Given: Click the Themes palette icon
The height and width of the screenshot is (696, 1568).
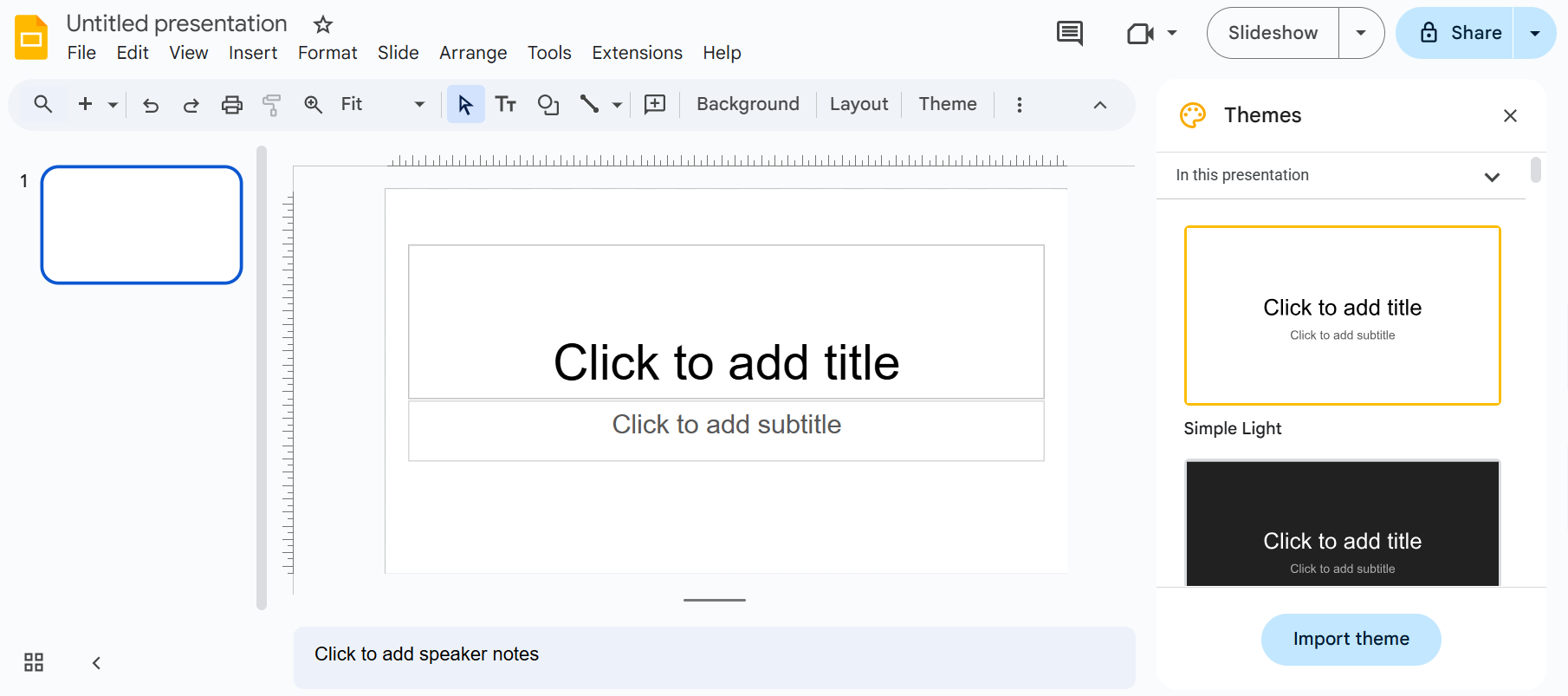Looking at the screenshot, I should click(x=1193, y=115).
